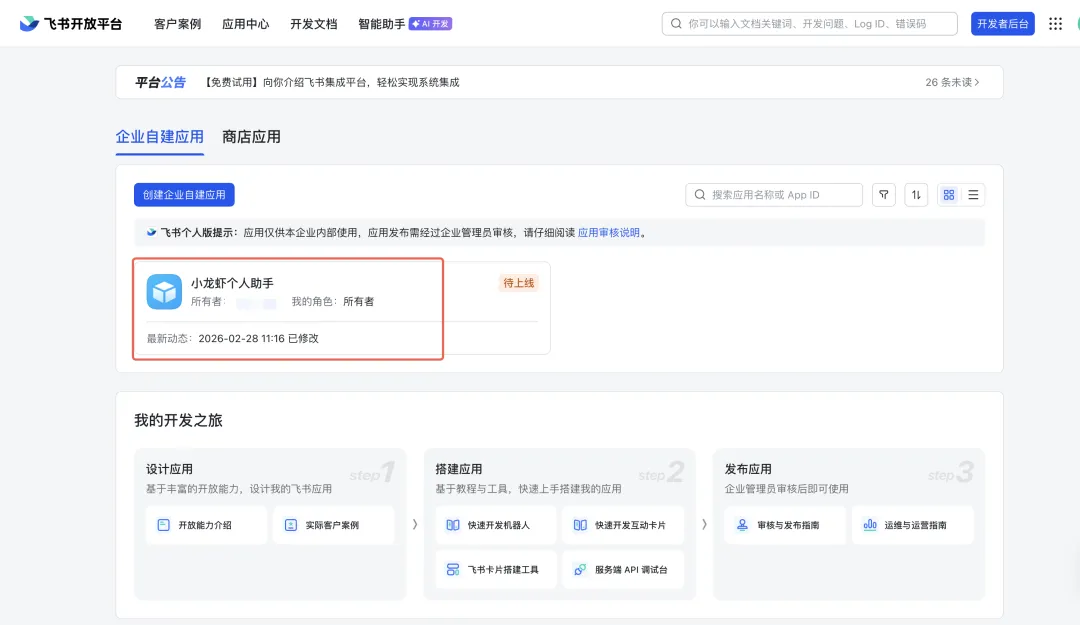Expand 26 条未读 announcements
This screenshot has height=625, width=1080.
point(952,82)
